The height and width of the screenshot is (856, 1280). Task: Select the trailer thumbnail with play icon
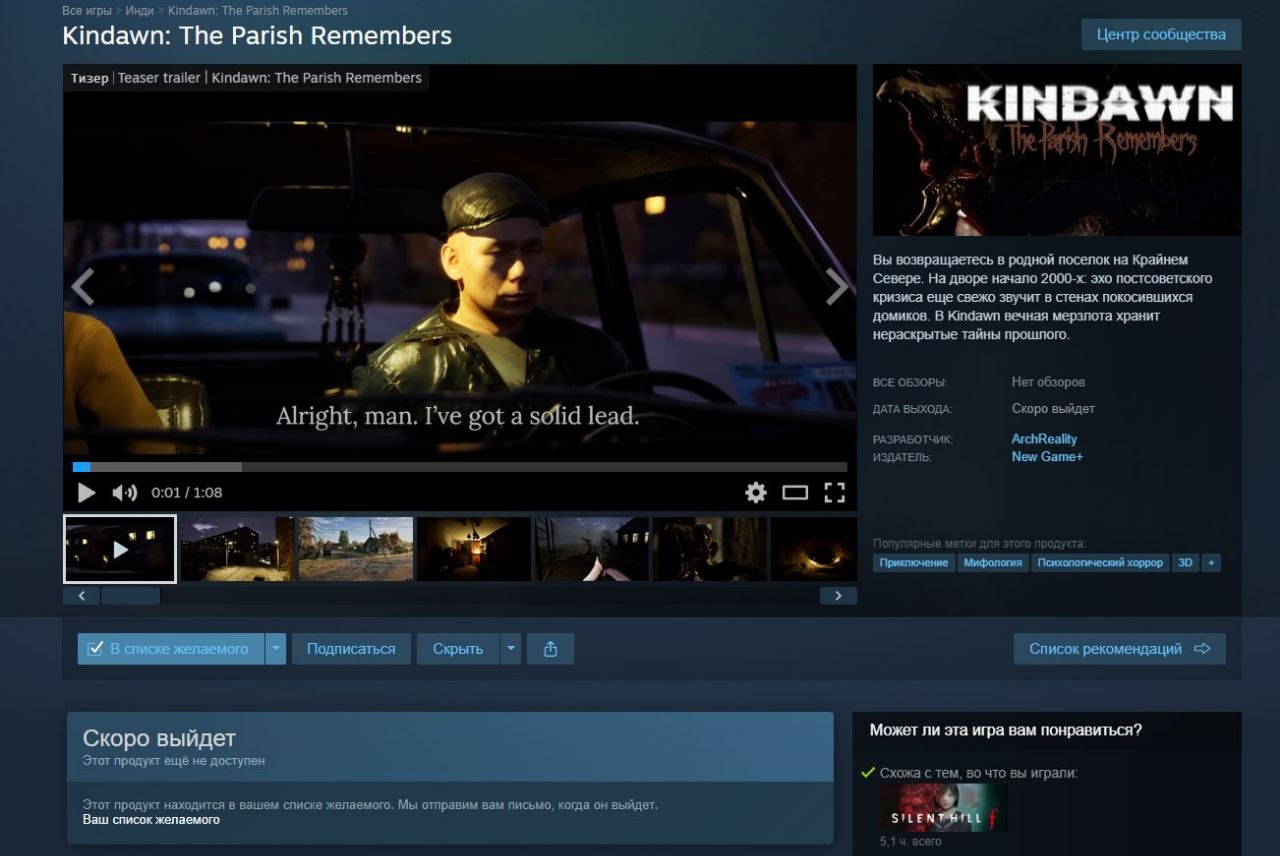[x=120, y=549]
